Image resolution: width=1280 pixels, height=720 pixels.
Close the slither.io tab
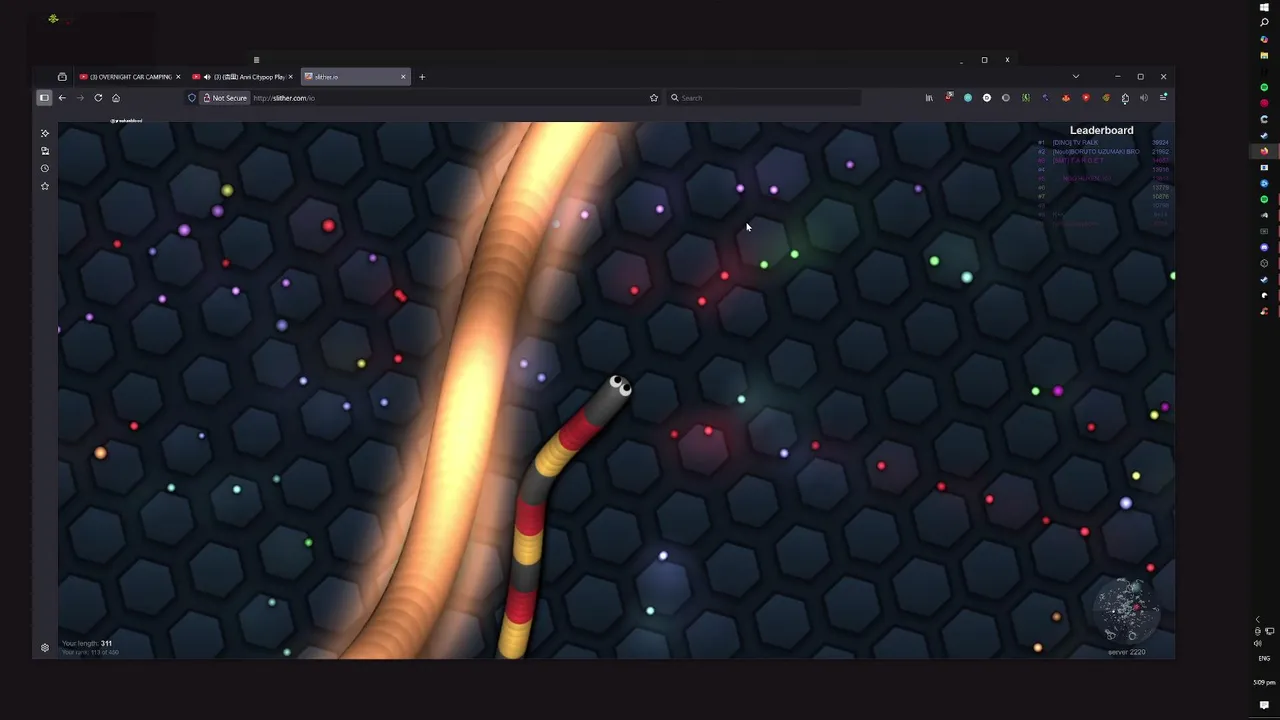403,77
